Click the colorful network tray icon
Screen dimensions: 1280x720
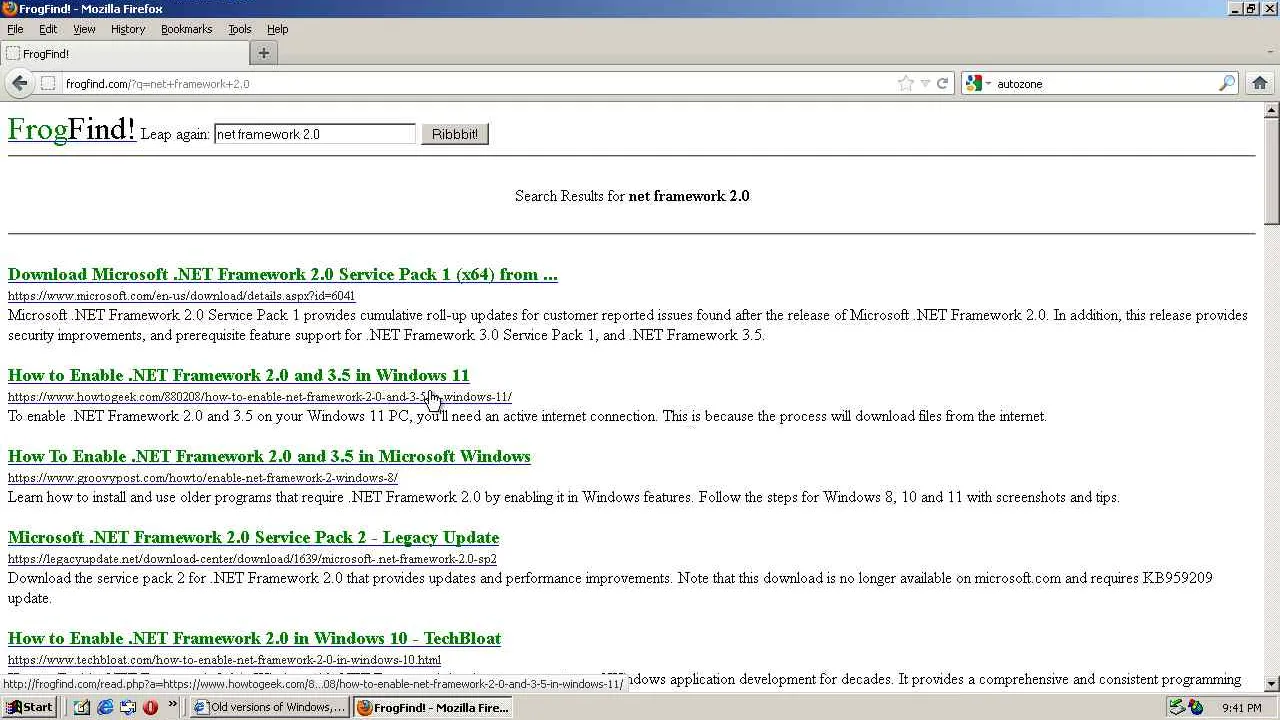1196,708
